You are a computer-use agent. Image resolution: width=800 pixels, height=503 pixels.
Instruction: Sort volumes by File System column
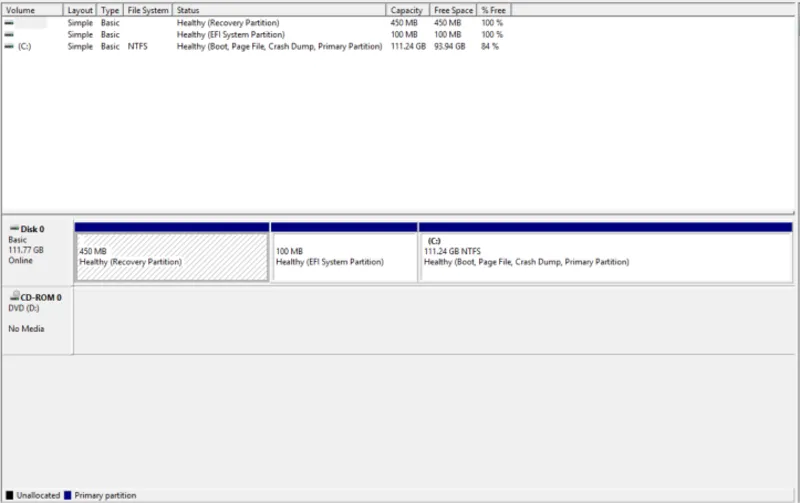tap(148, 10)
